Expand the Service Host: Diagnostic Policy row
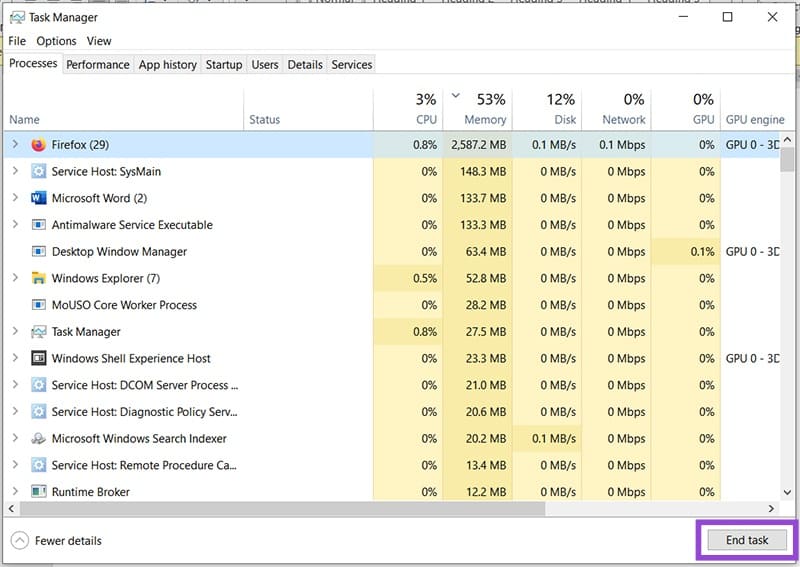 [x=15, y=412]
